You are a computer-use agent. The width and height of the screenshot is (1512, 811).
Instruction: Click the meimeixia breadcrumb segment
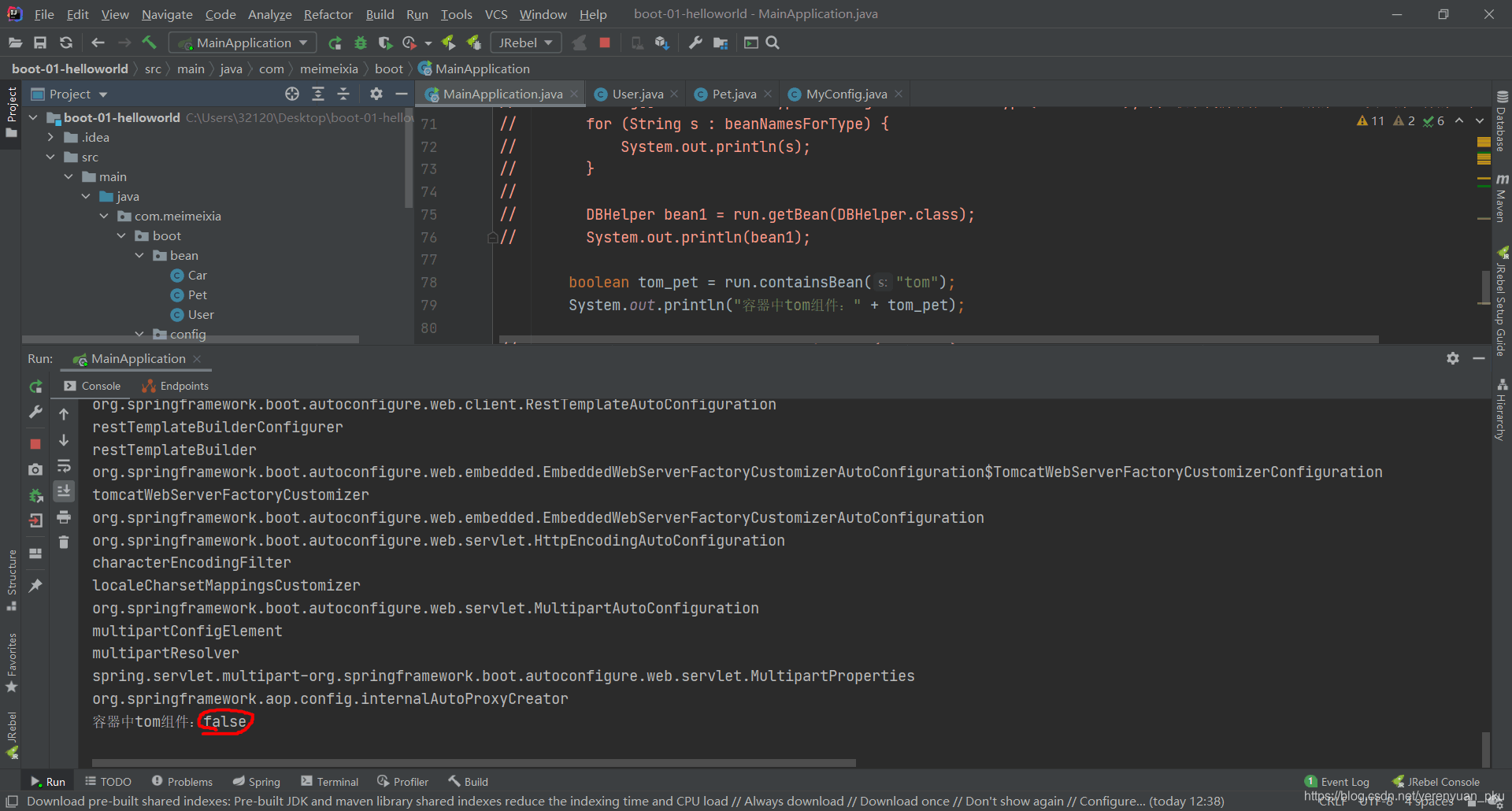(x=329, y=69)
